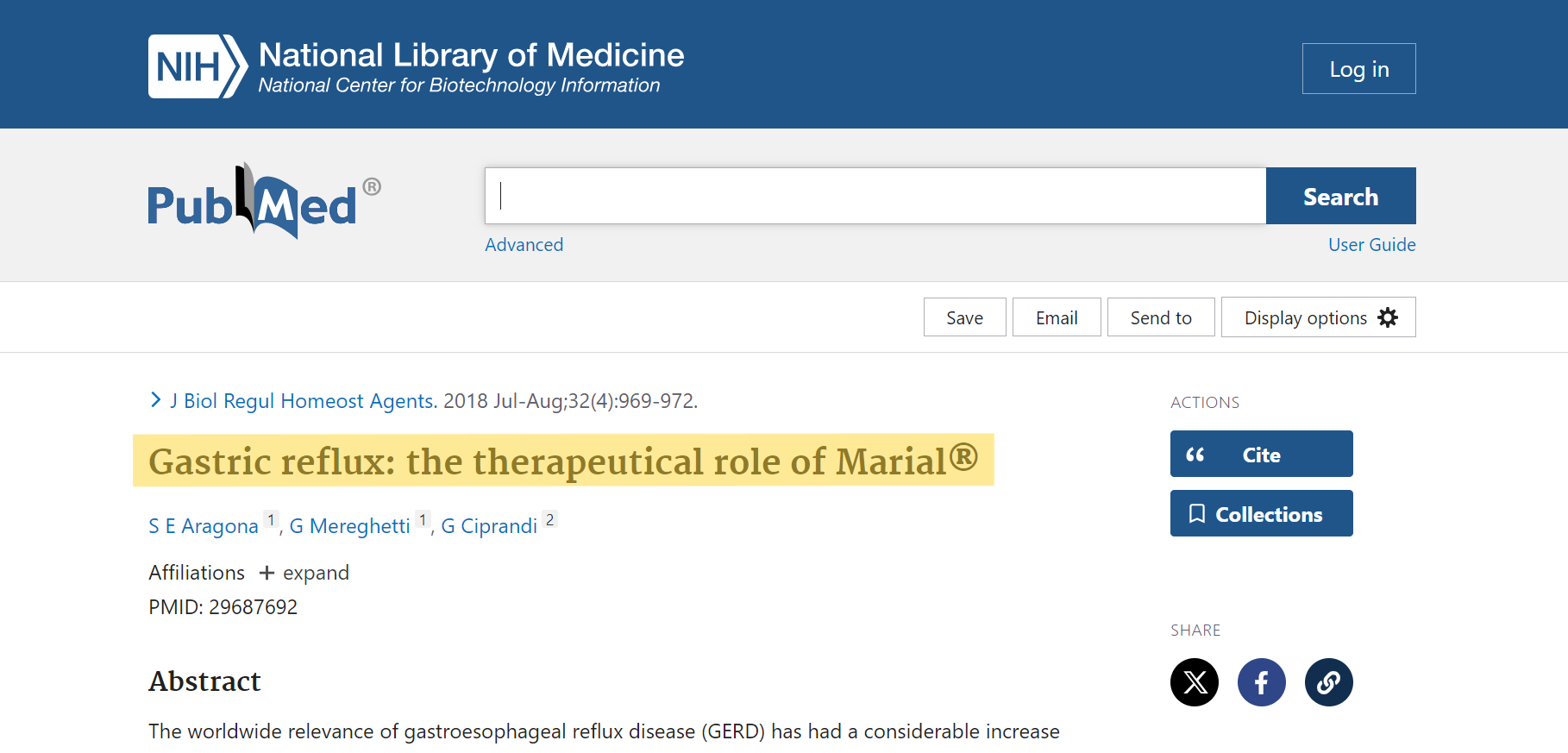This screenshot has height=753, width=1568.
Task: Share the article on X
Action: click(1195, 682)
